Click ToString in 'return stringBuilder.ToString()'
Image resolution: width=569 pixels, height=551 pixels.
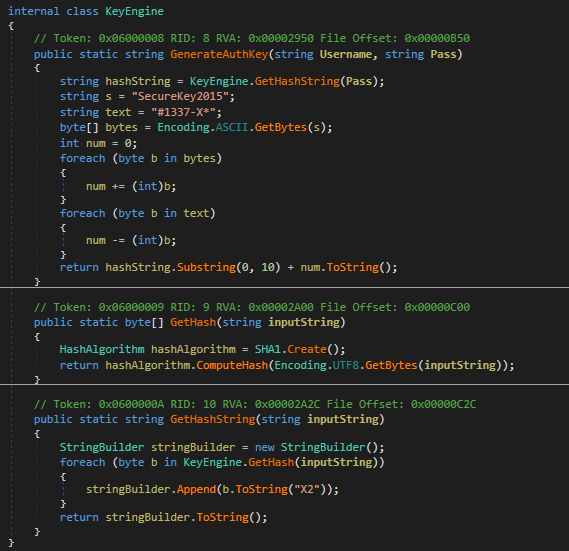pyautogui.click(x=222, y=517)
